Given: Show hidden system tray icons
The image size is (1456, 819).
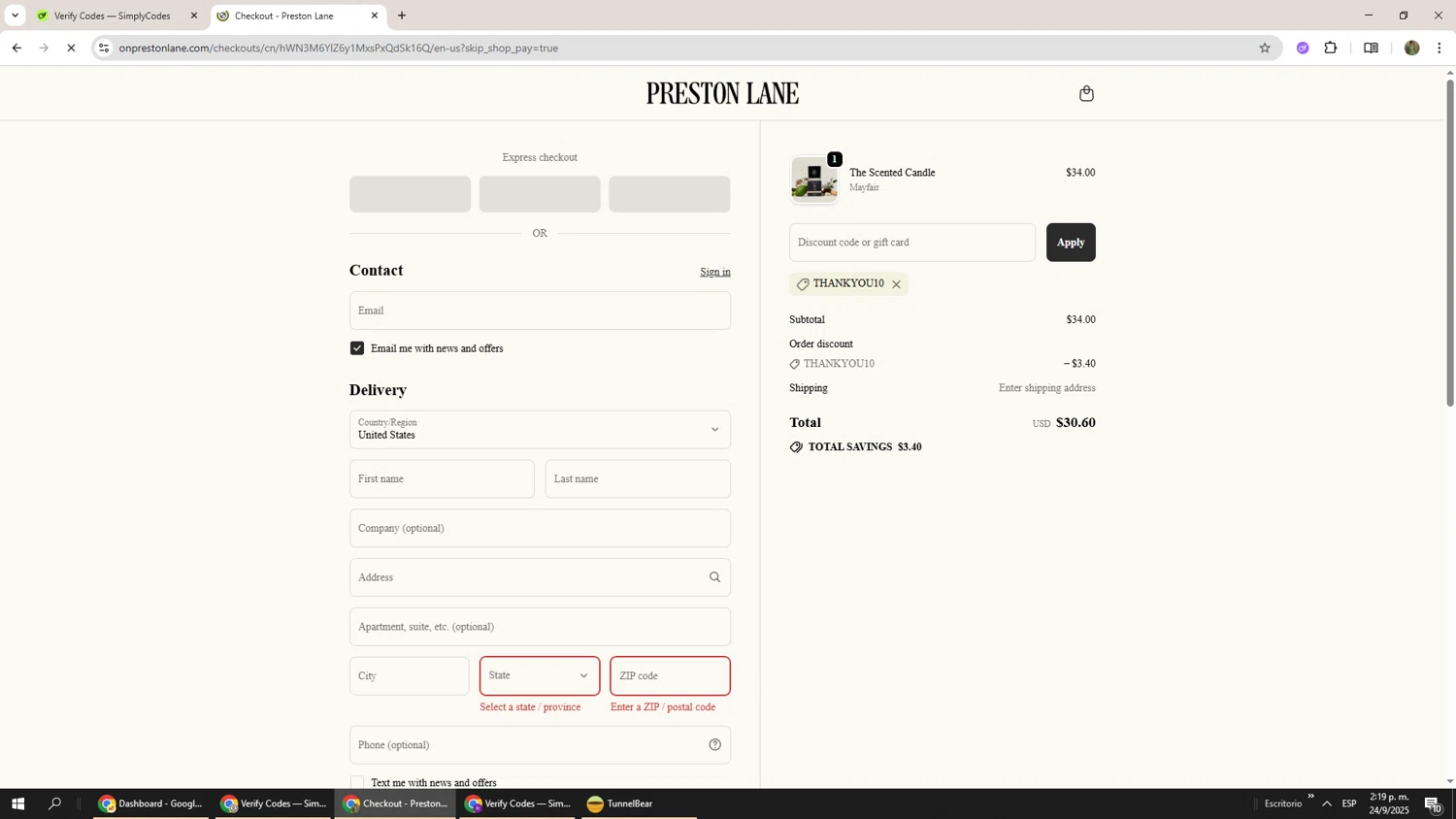Looking at the screenshot, I should [x=1327, y=803].
